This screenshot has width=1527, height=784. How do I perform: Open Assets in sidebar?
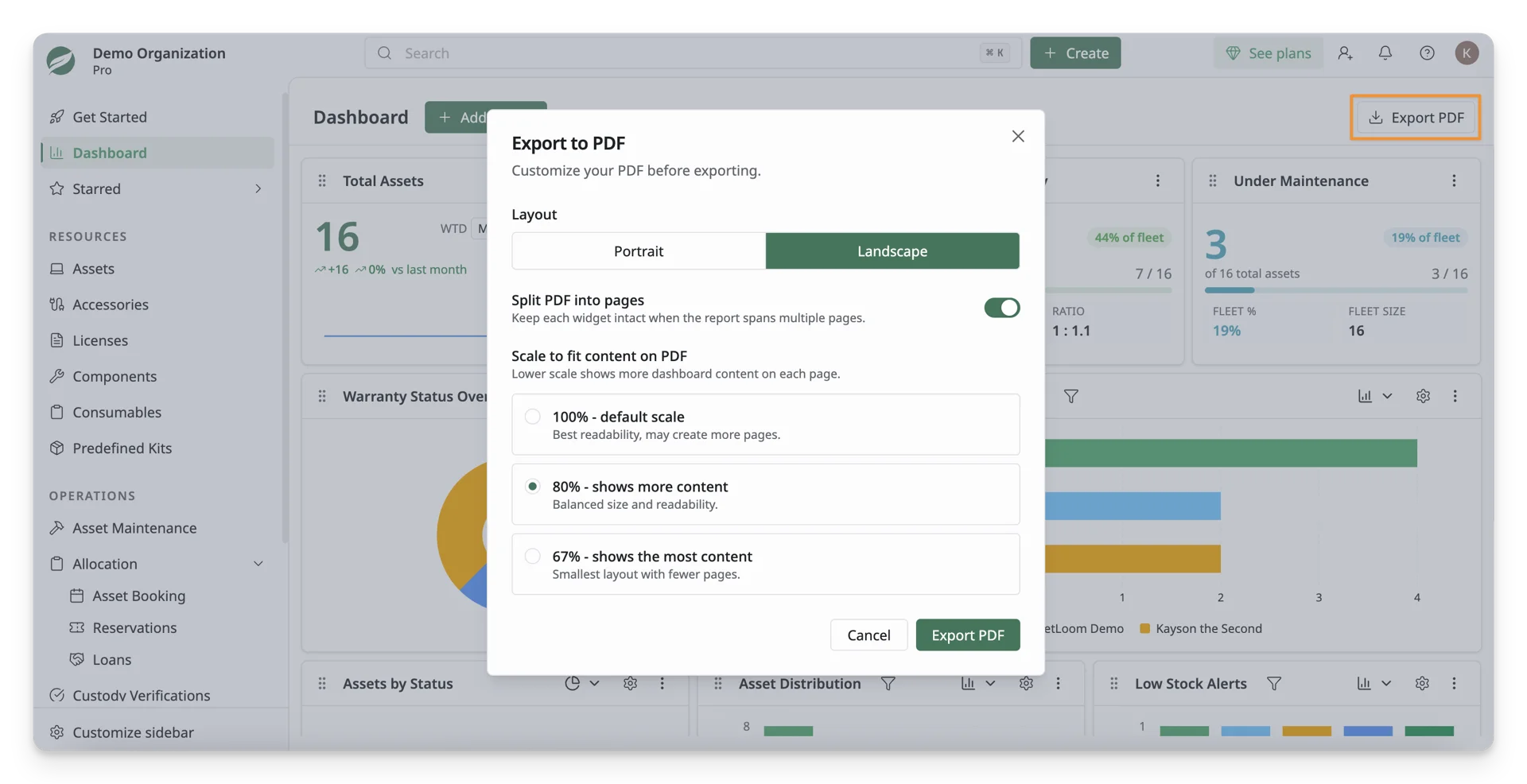(x=157, y=269)
